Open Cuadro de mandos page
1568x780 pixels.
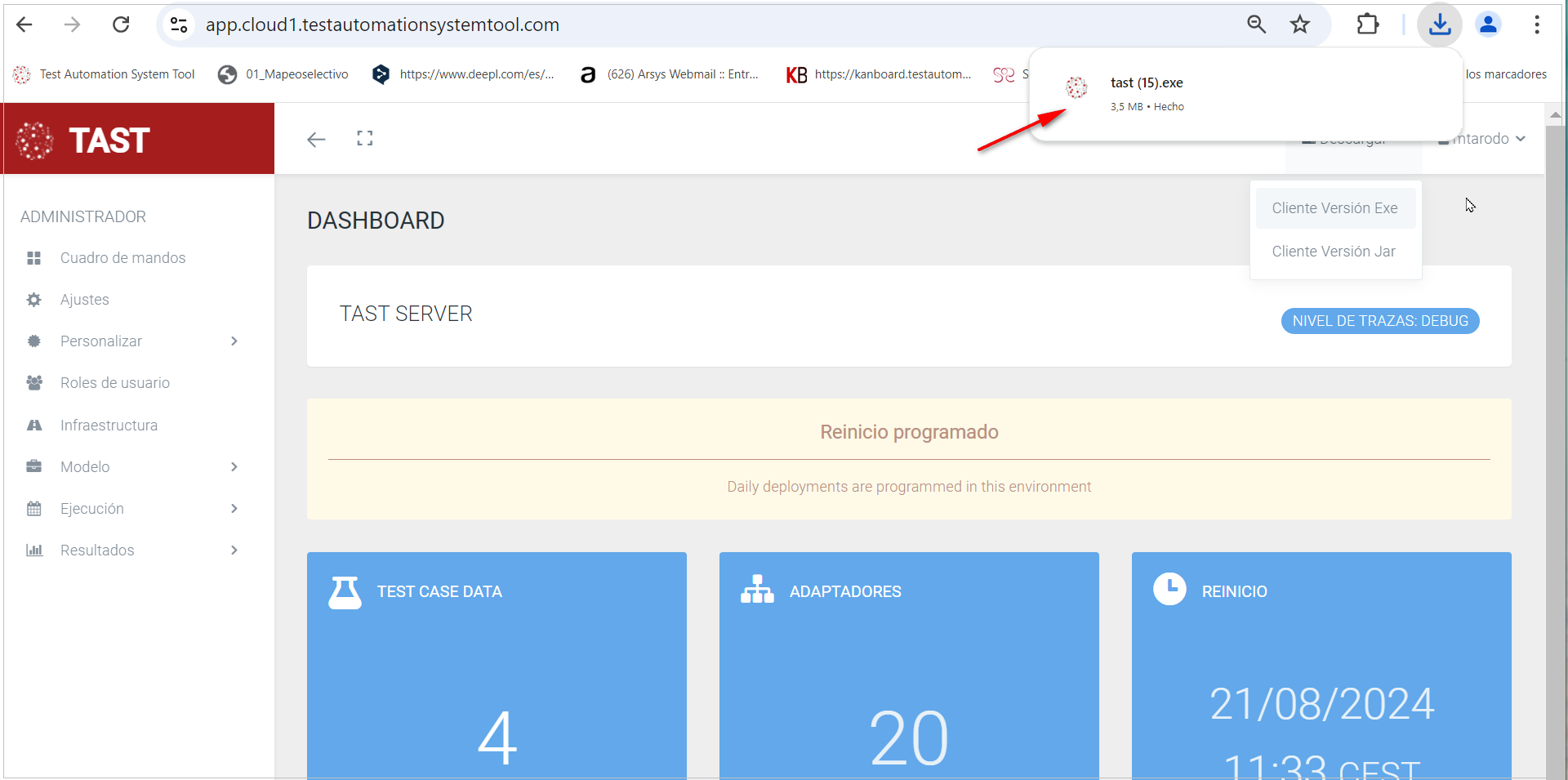[x=122, y=258]
